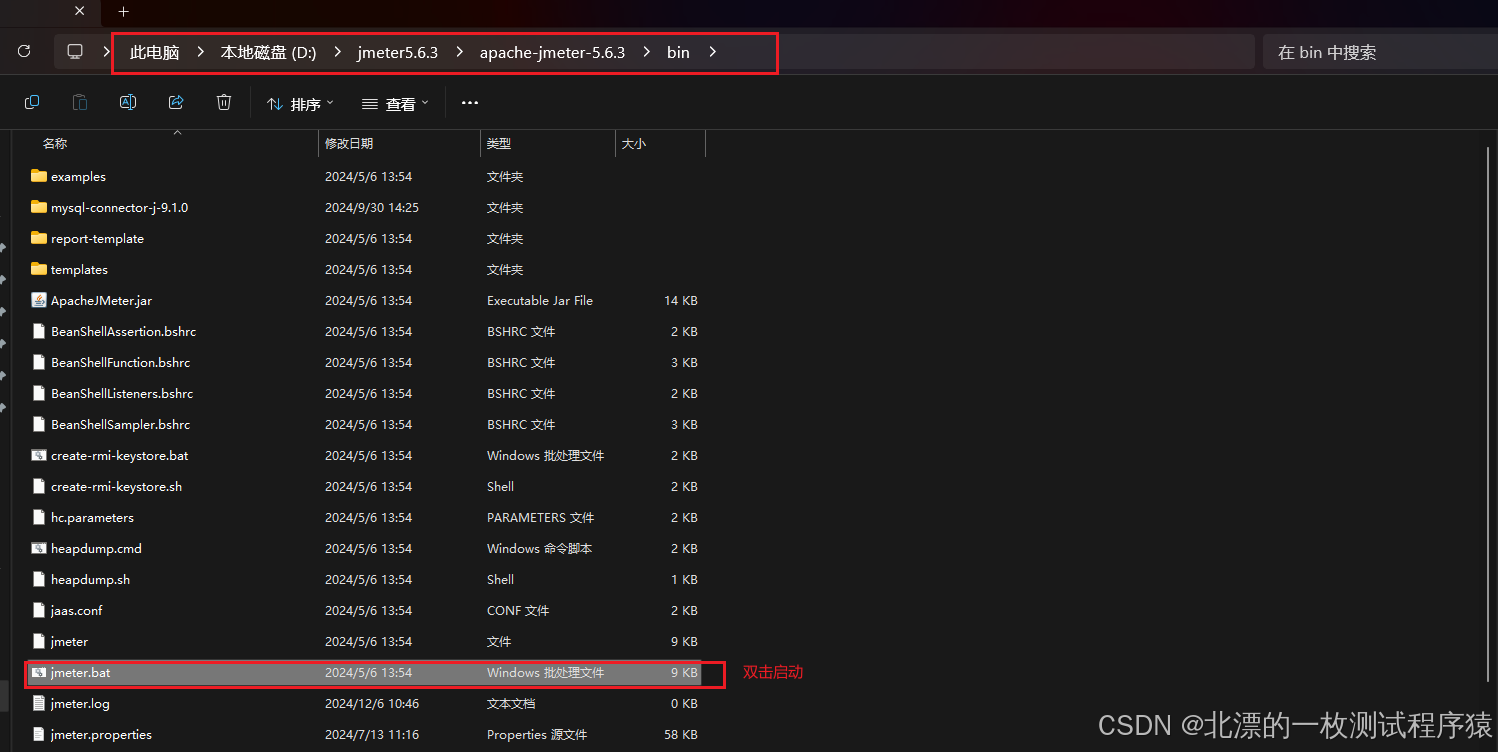Click the jmeter.properties file name
The width and height of the screenshot is (1498, 752).
(x=101, y=734)
